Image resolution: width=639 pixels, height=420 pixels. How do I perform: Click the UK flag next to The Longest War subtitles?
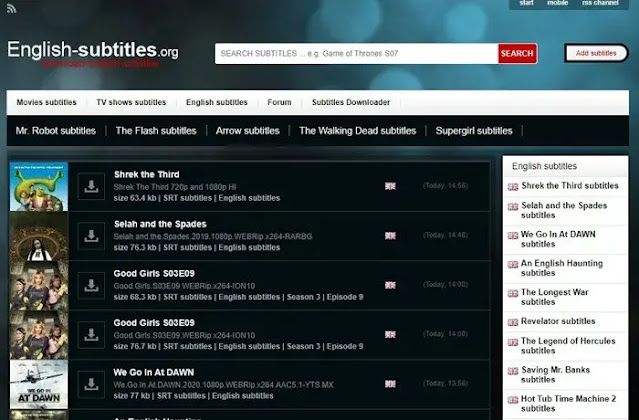tap(513, 293)
